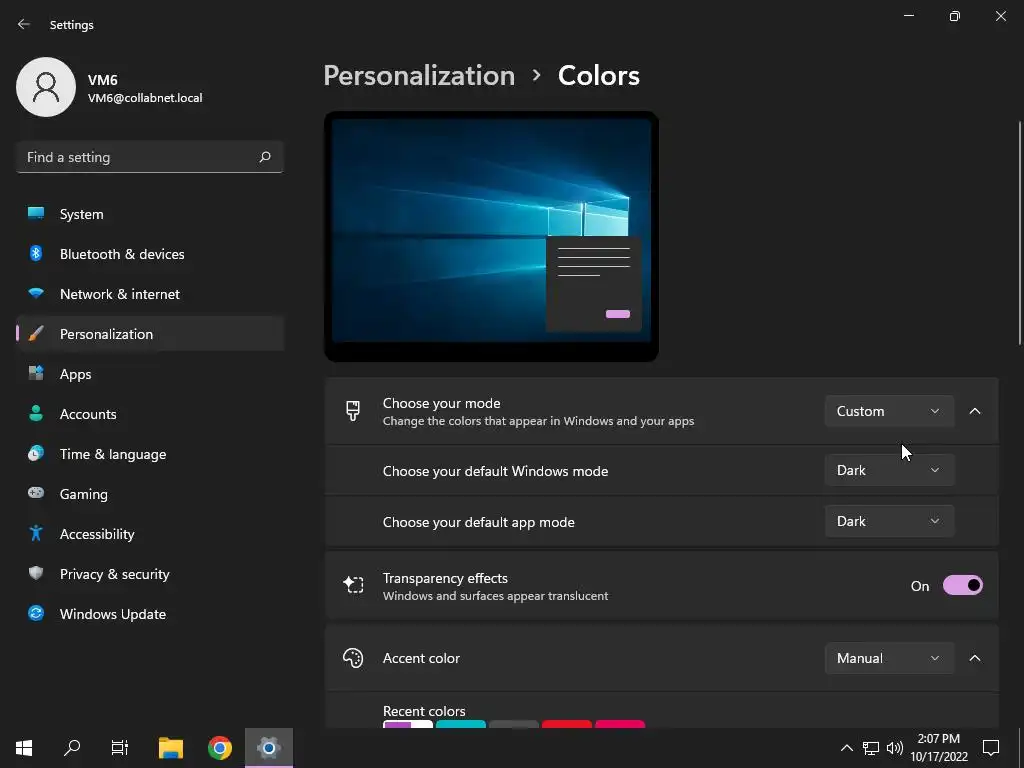Launch Google Chrome from the taskbar
The image size is (1024, 768).
tap(220, 748)
